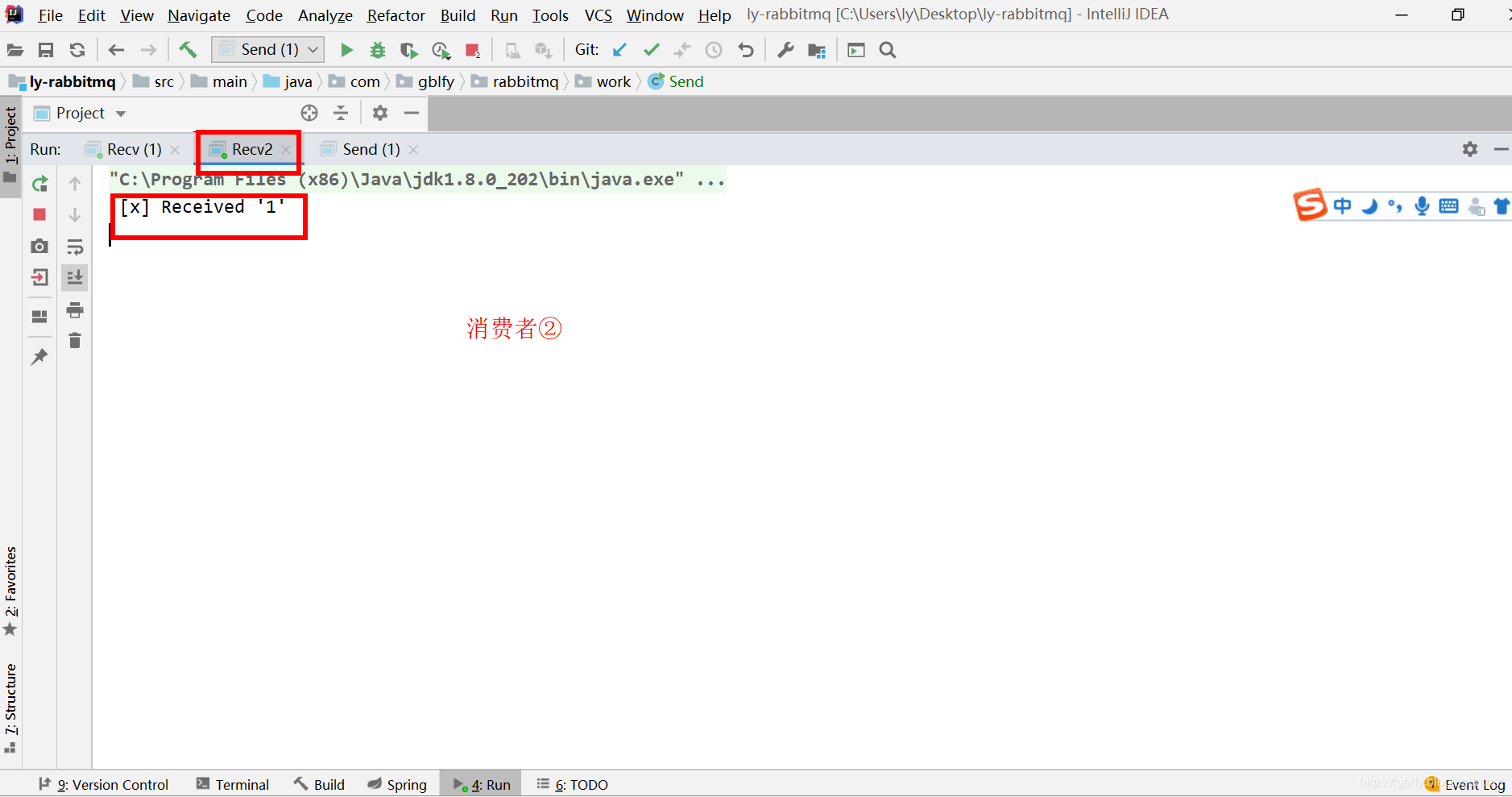Open the Navigate menu

pyautogui.click(x=199, y=15)
